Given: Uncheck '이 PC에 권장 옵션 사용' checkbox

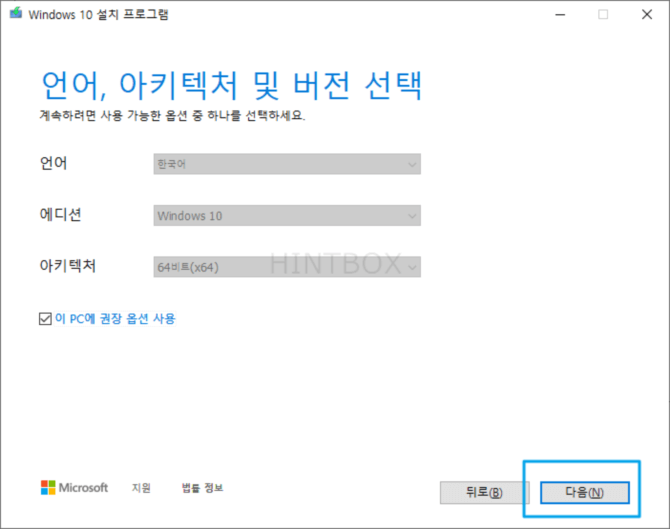Looking at the screenshot, I should 45,319.
